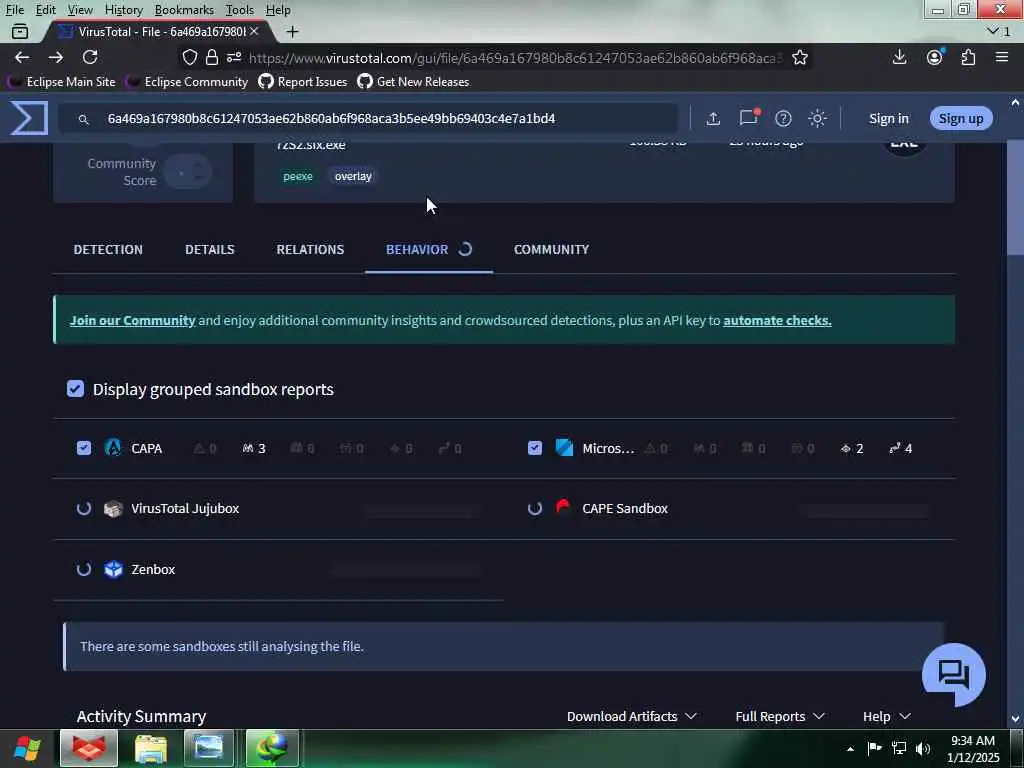Open the Firefox hamburger menu
The height and width of the screenshot is (768, 1024).
(1002, 57)
